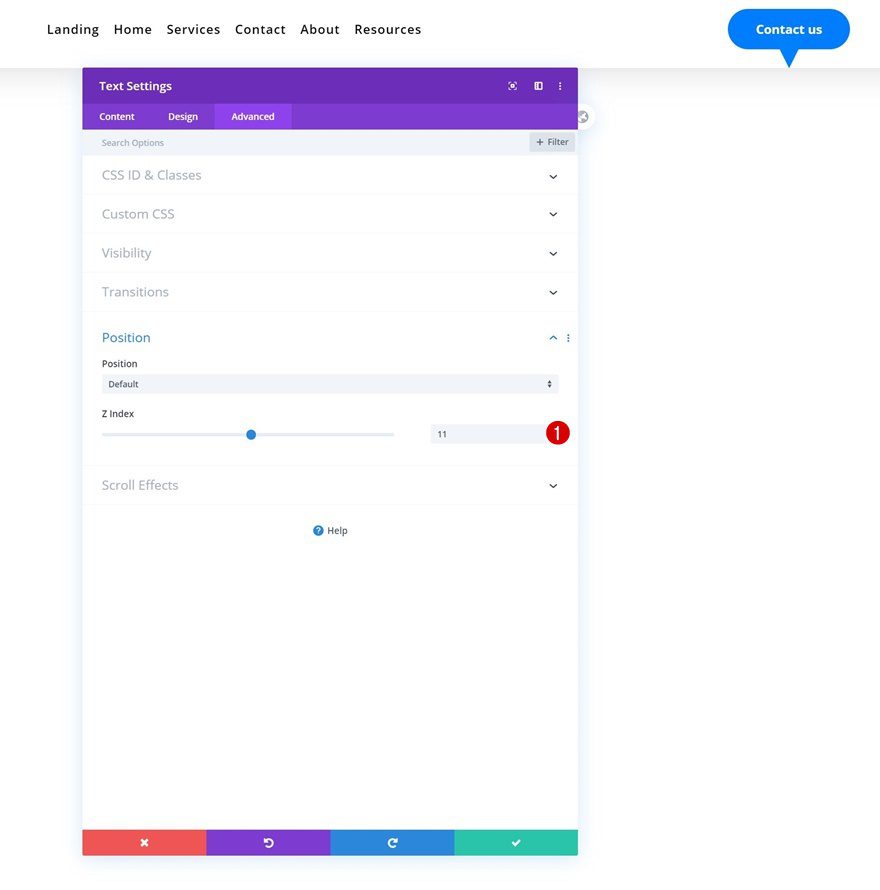This screenshot has width=880, height=890.
Task: Expand the Scroll Effects section
Action: [x=330, y=485]
